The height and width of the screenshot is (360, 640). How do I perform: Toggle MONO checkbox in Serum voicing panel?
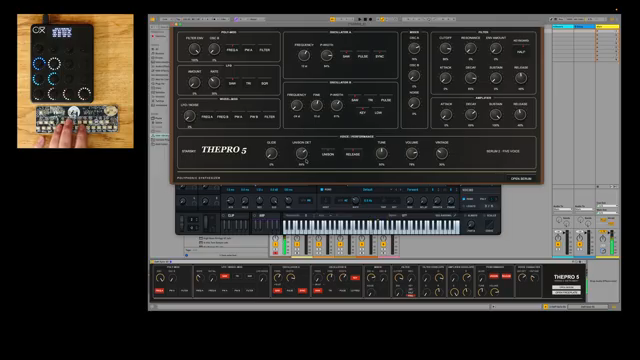[464, 199]
